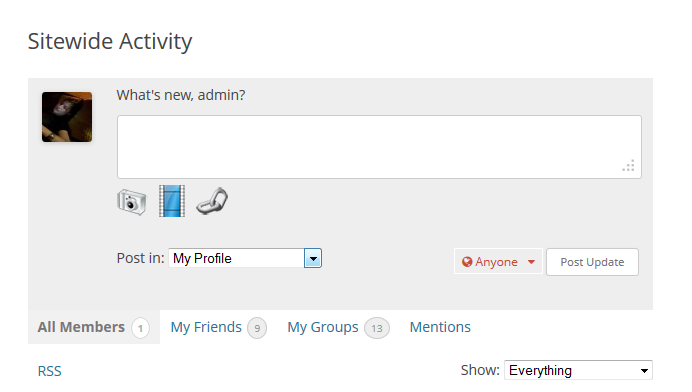Click the textarea resize grip corner
The height and width of the screenshot is (392, 692).
point(628,166)
